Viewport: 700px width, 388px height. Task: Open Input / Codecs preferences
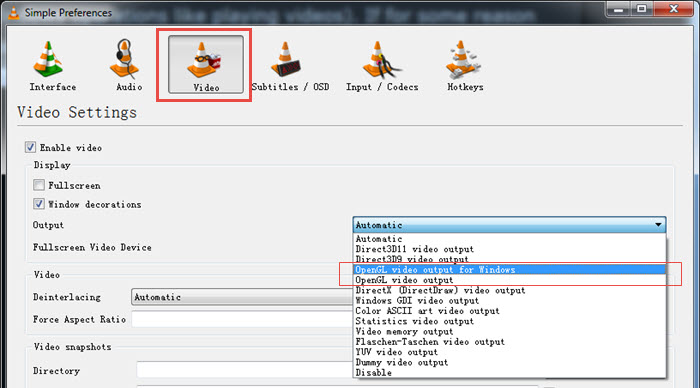(x=382, y=65)
